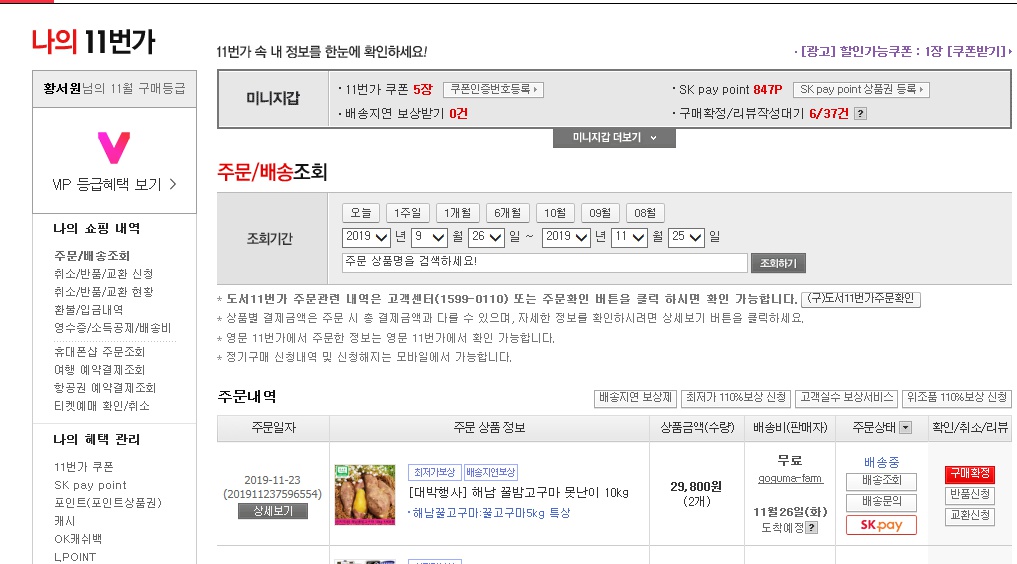This screenshot has height=564, width=1017.
Task: Open sidebar 취소/반품/교환 현황 menu
Action: click(x=104, y=292)
